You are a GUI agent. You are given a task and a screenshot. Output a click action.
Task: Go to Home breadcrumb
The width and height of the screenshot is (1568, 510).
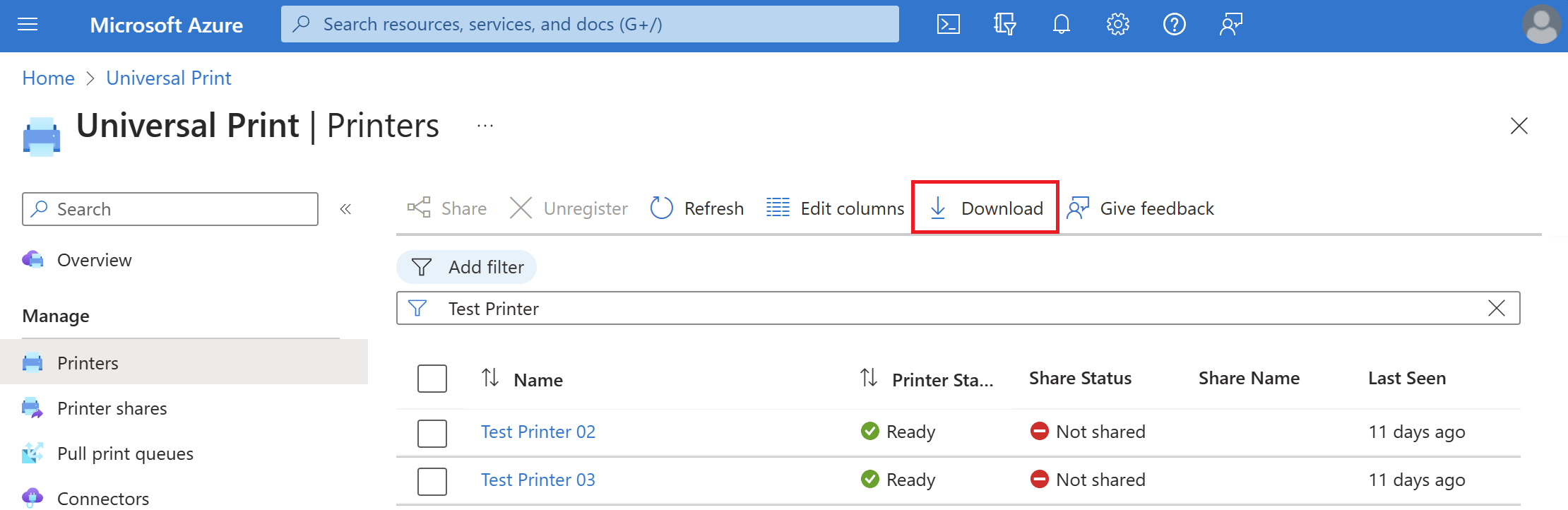[x=48, y=78]
